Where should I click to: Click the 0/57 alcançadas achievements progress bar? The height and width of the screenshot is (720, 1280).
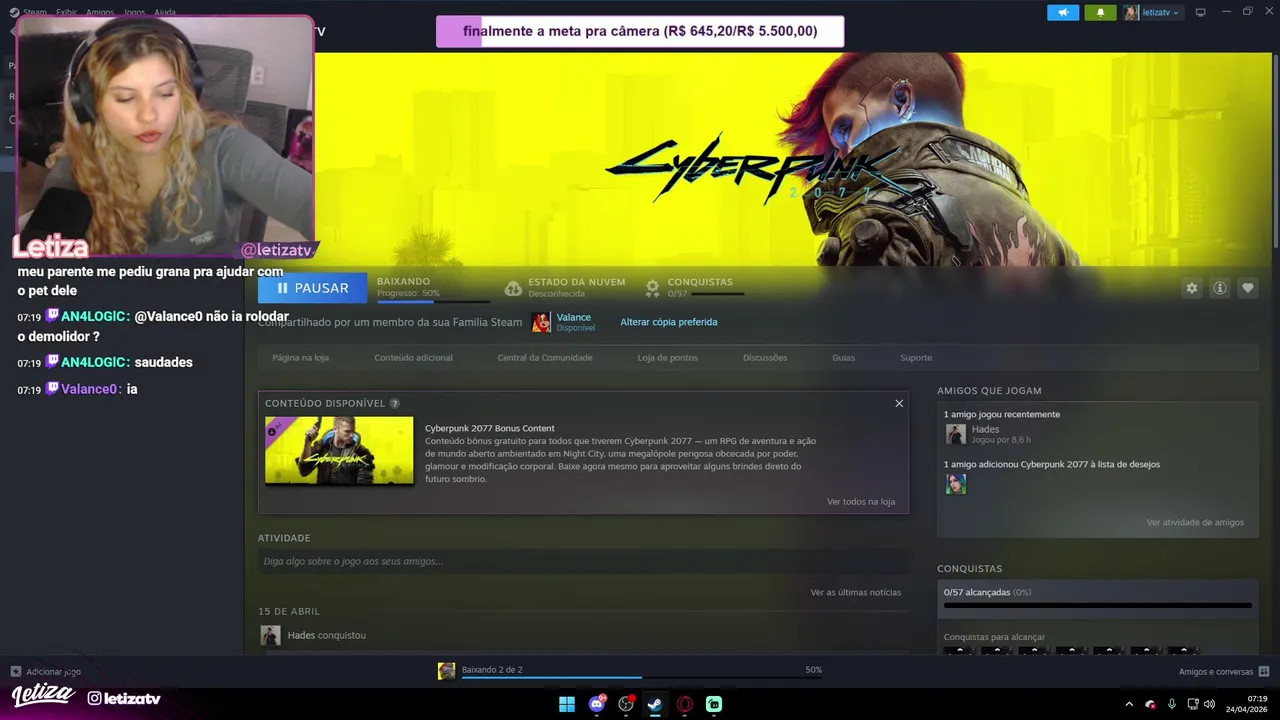1097,605
